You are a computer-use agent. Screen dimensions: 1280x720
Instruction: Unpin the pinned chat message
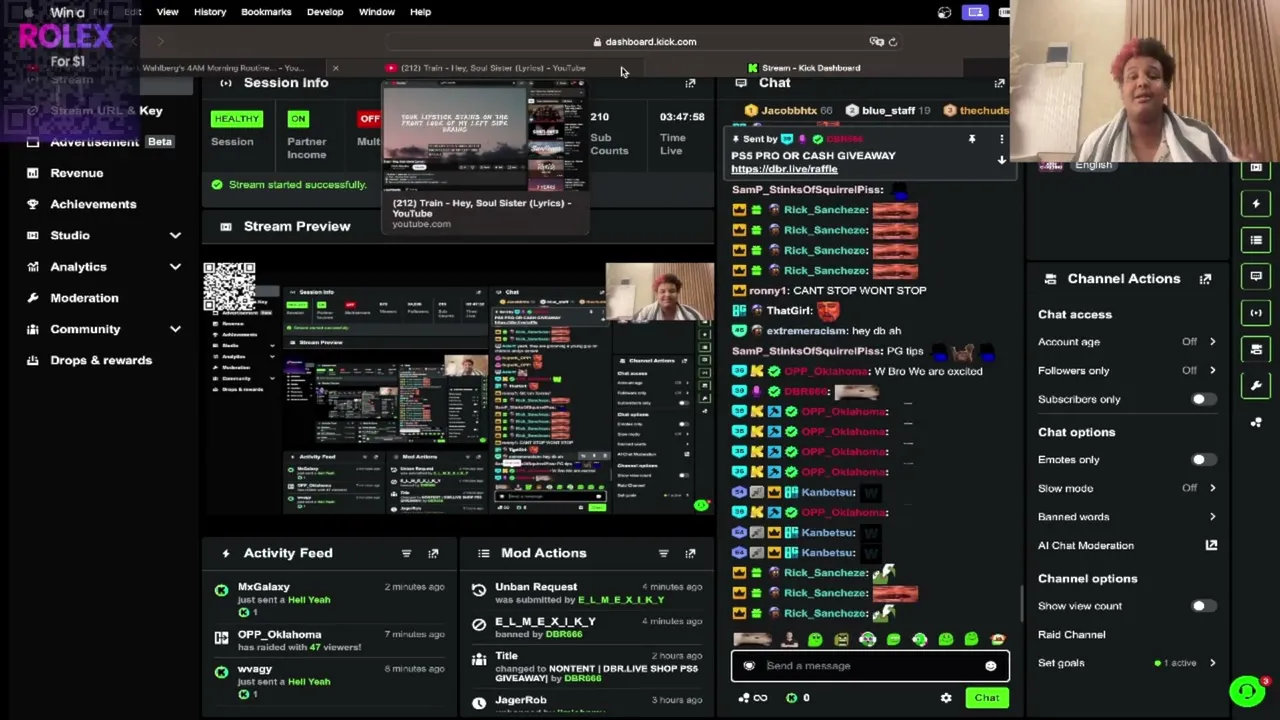click(971, 140)
